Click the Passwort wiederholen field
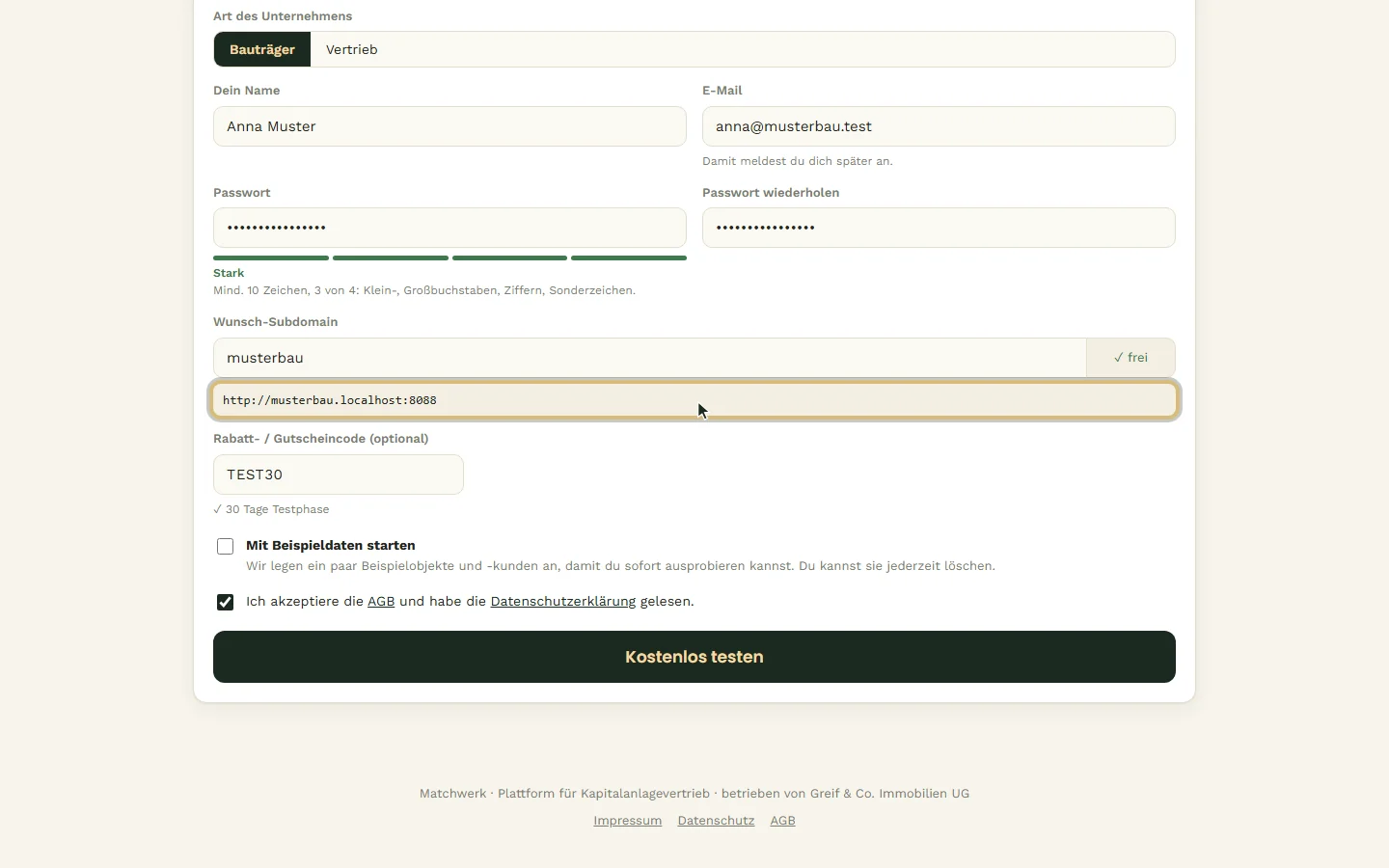The height and width of the screenshot is (868, 1389). click(x=939, y=228)
